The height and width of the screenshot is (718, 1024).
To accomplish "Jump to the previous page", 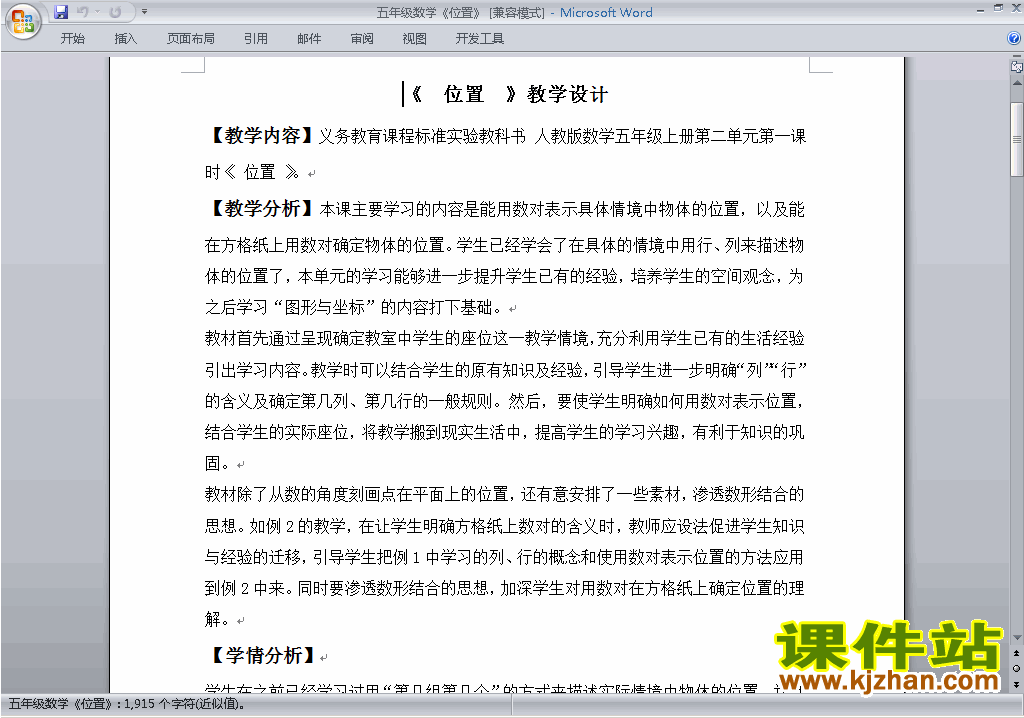I will coord(1016,653).
